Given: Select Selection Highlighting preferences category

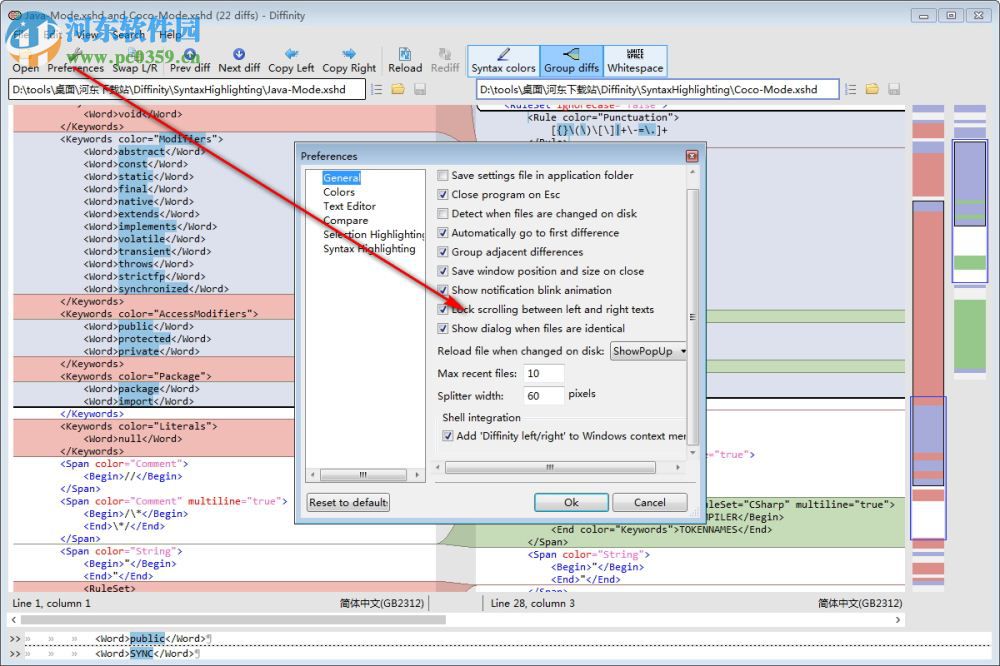Looking at the screenshot, I should point(374,234).
